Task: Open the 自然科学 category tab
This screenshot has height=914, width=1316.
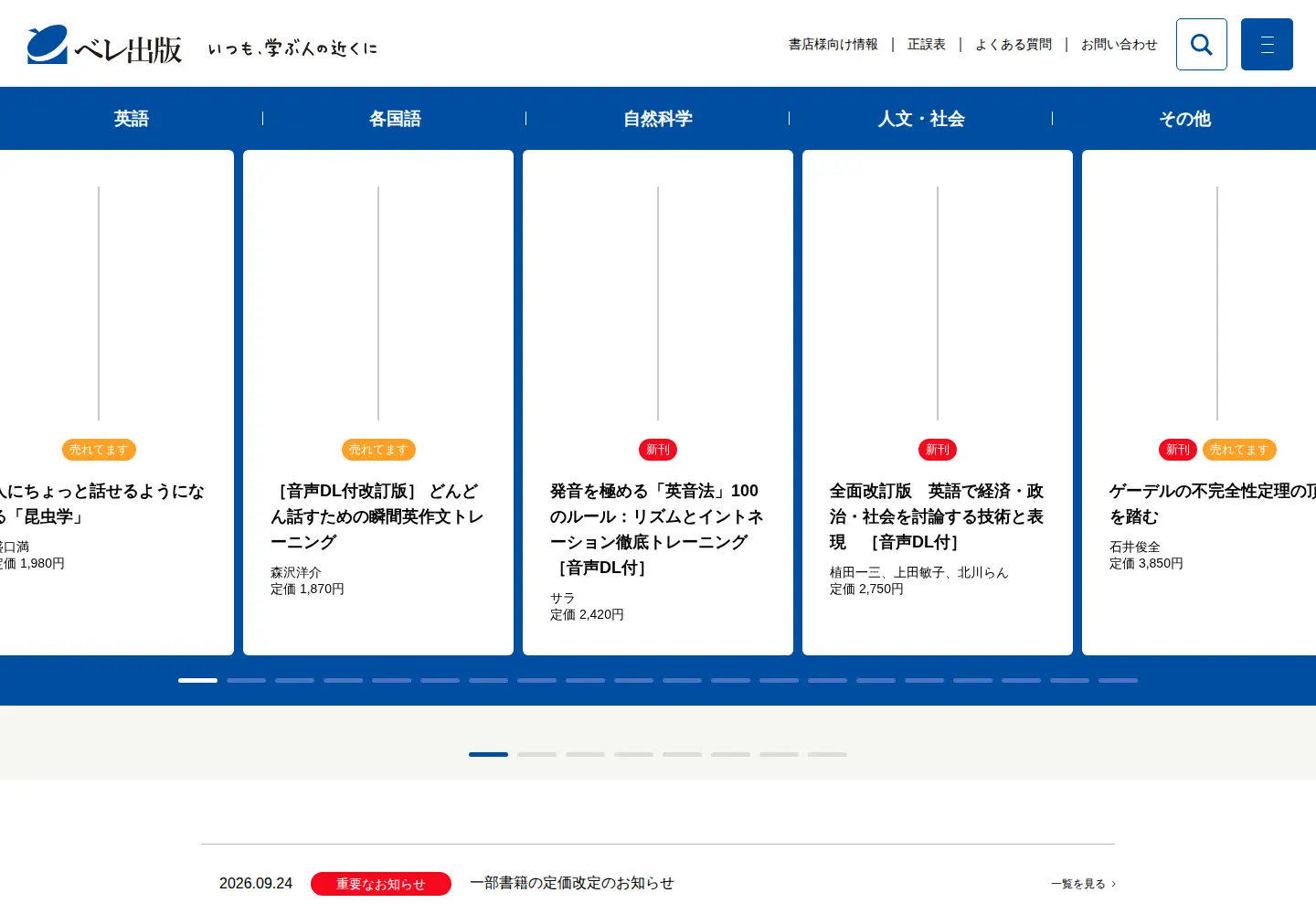Action: tap(658, 119)
